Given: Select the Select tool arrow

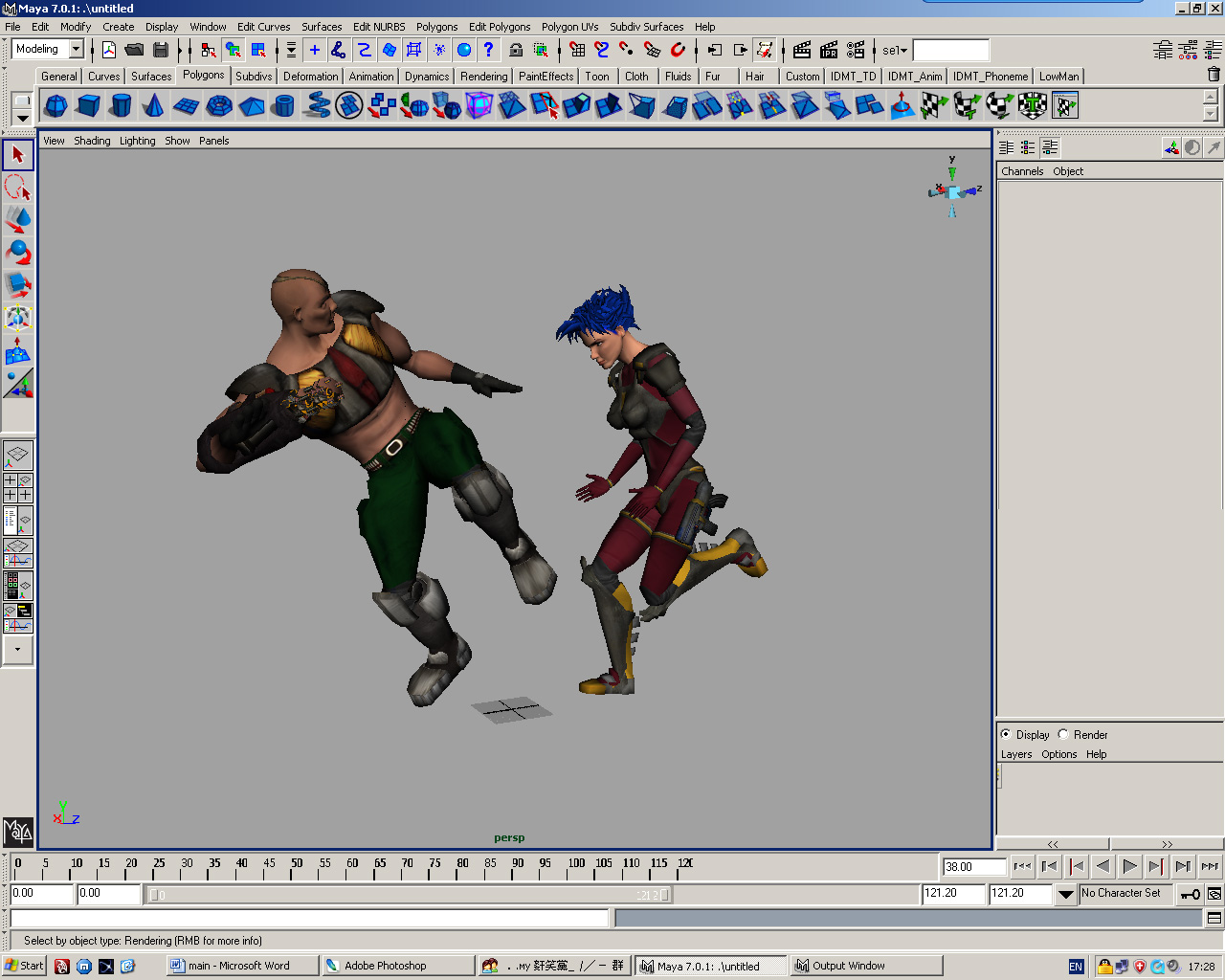Looking at the screenshot, I should click(18, 154).
